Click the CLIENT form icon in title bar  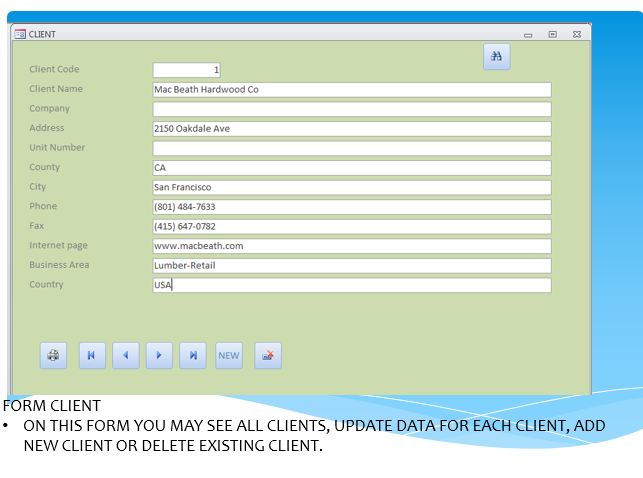(x=20, y=33)
